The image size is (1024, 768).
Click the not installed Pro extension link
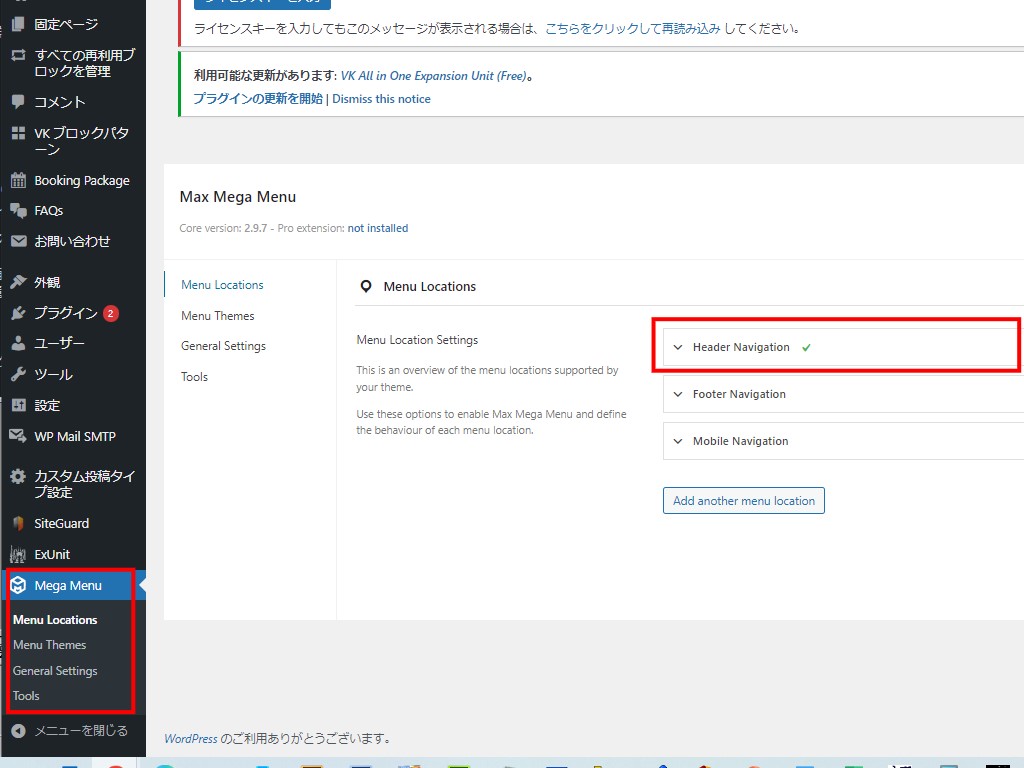pyautogui.click(x=378, y=228)
